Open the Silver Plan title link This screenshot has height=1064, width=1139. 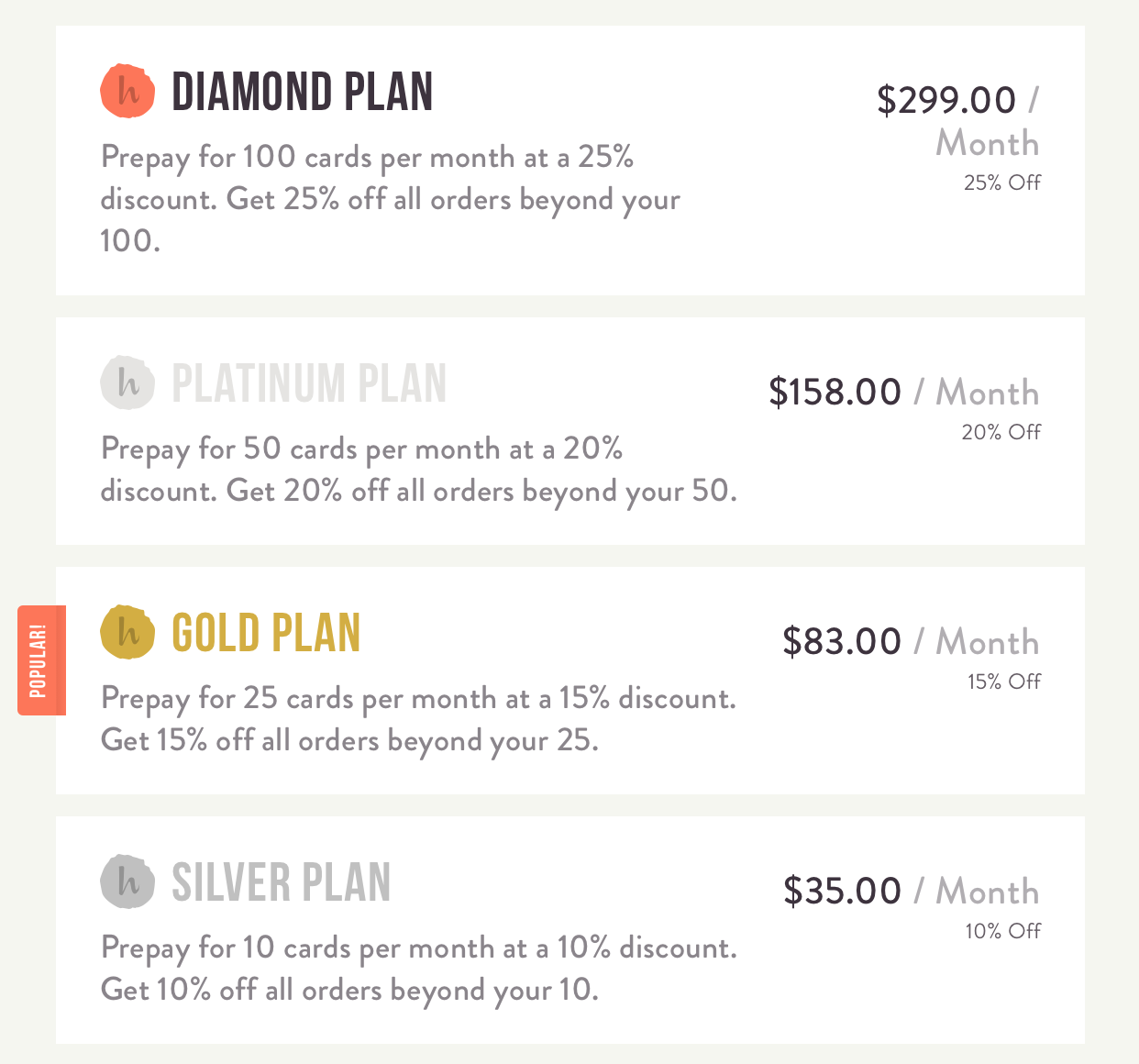coord(282,881)
